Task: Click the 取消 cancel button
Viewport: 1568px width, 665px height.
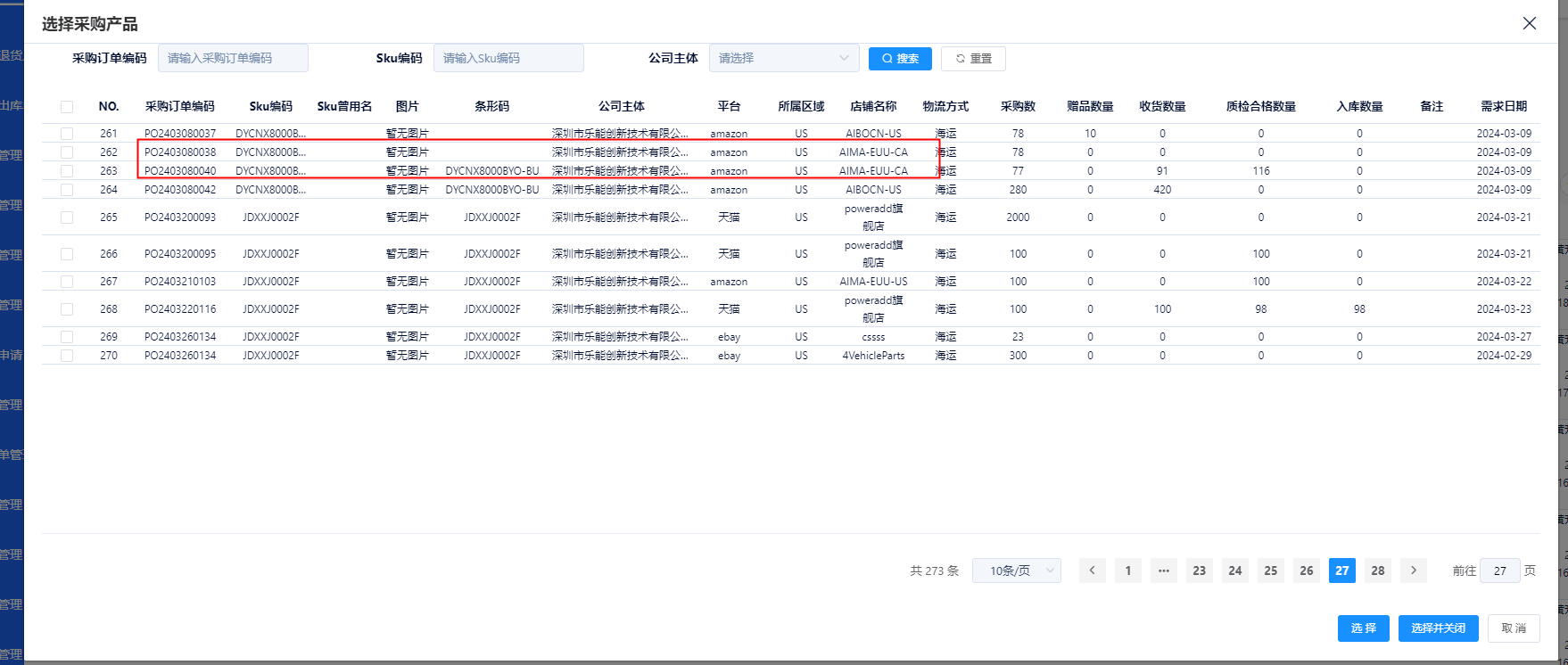Action: pos(1514,628)
